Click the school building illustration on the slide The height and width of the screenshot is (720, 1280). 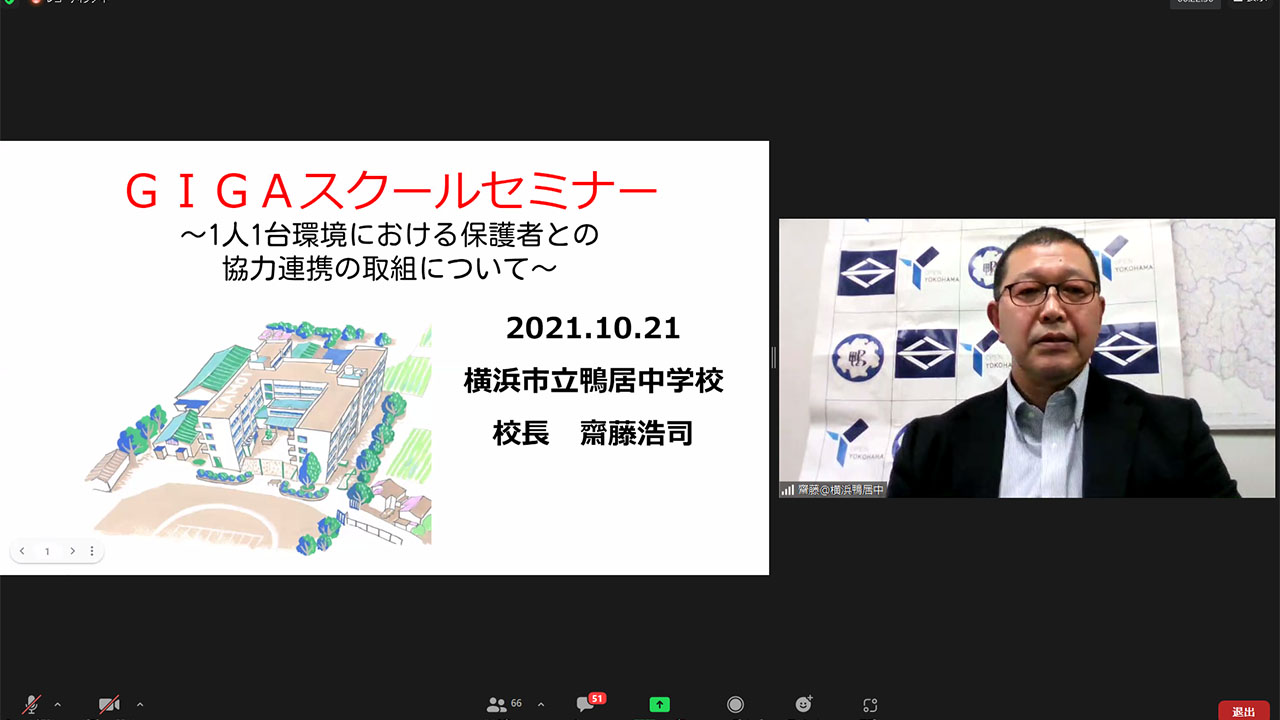[x=258, y=438]
